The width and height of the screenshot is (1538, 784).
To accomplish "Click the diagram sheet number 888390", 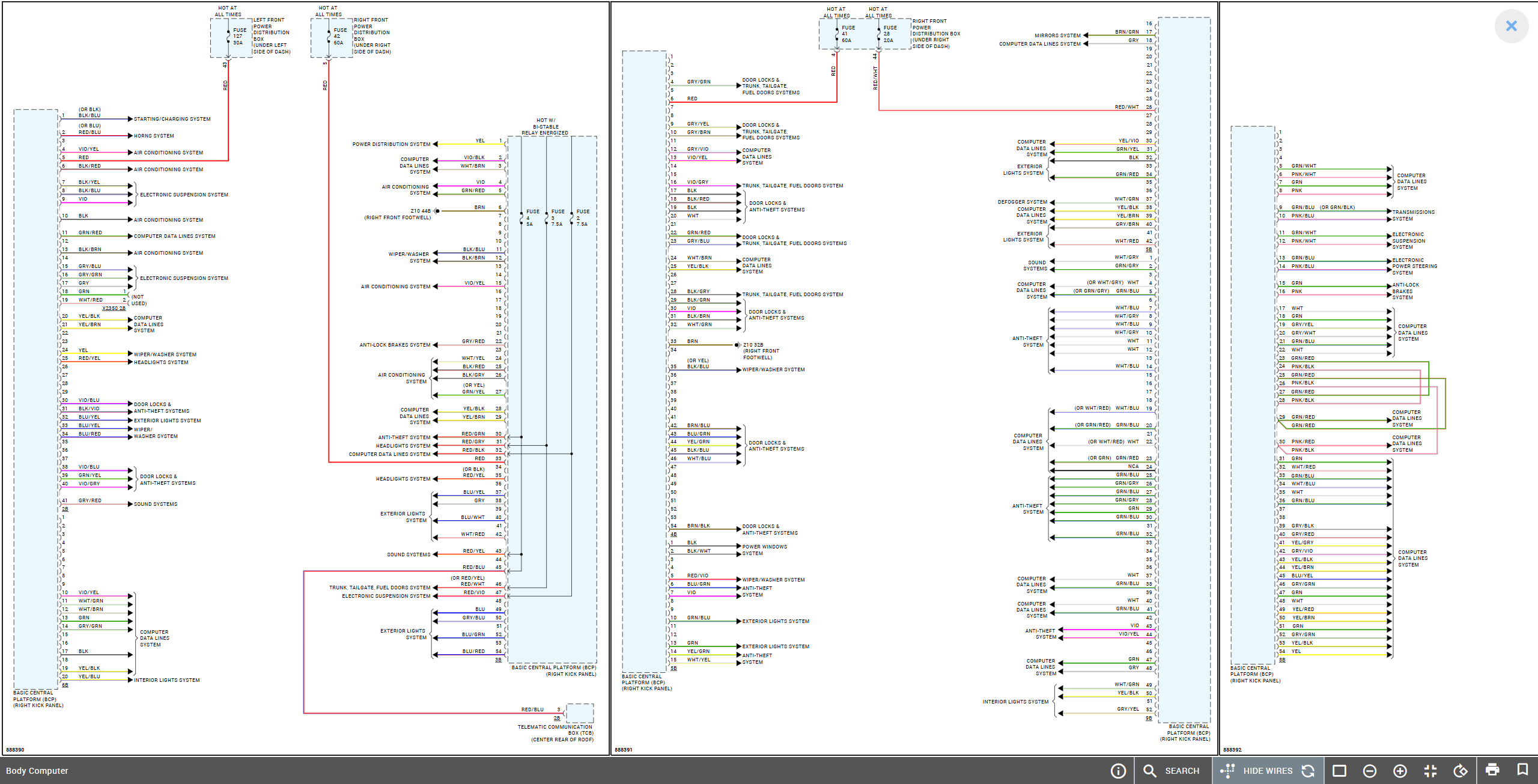I will pyautogui.click(x=15, y=750).
